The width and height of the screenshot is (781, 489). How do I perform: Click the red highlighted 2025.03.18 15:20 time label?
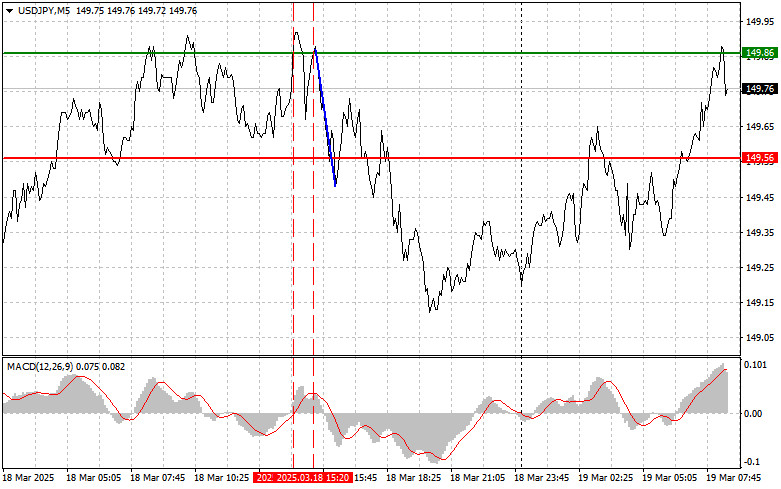coord(302,479)
